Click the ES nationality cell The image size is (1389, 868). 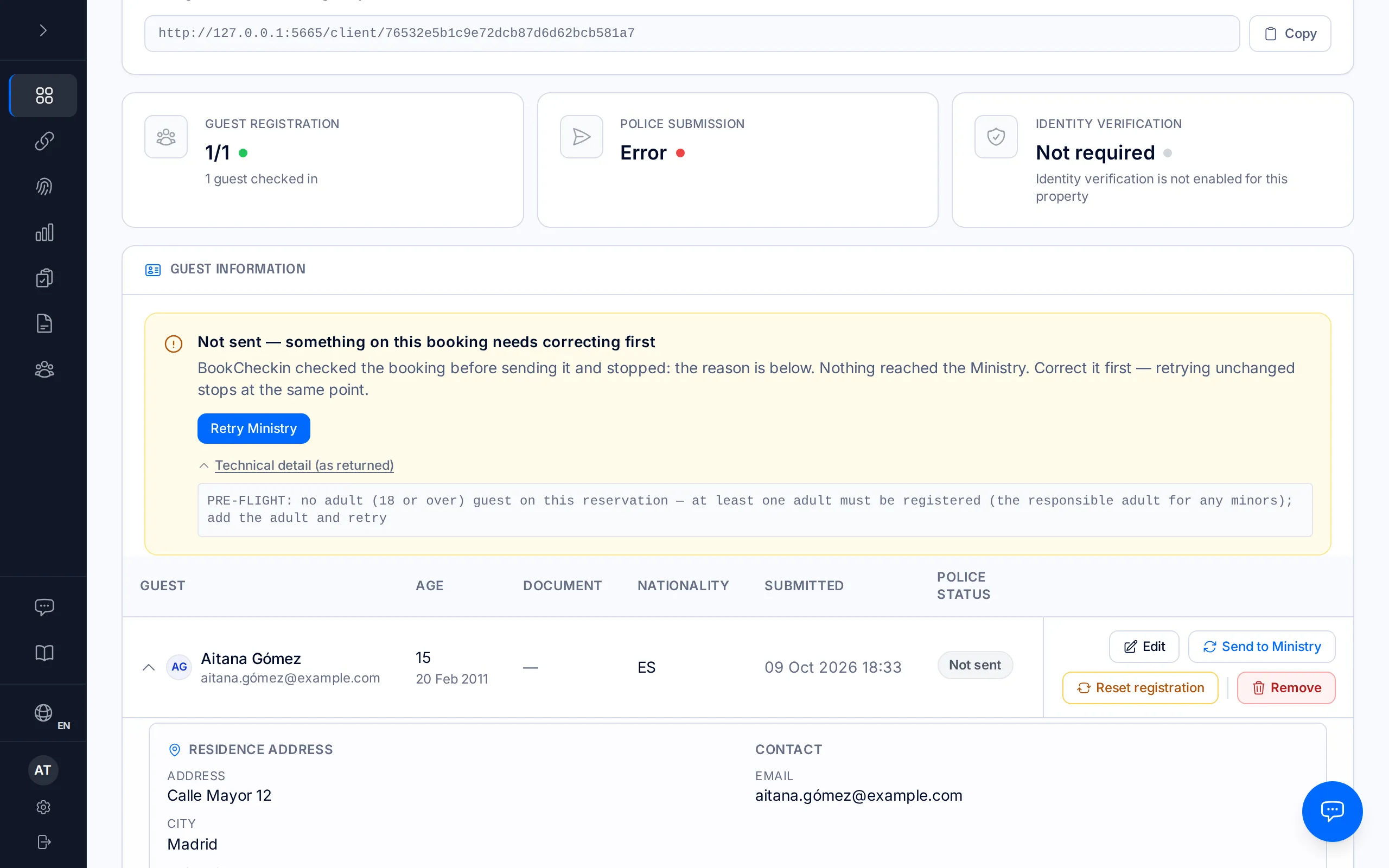coord(646,667)
